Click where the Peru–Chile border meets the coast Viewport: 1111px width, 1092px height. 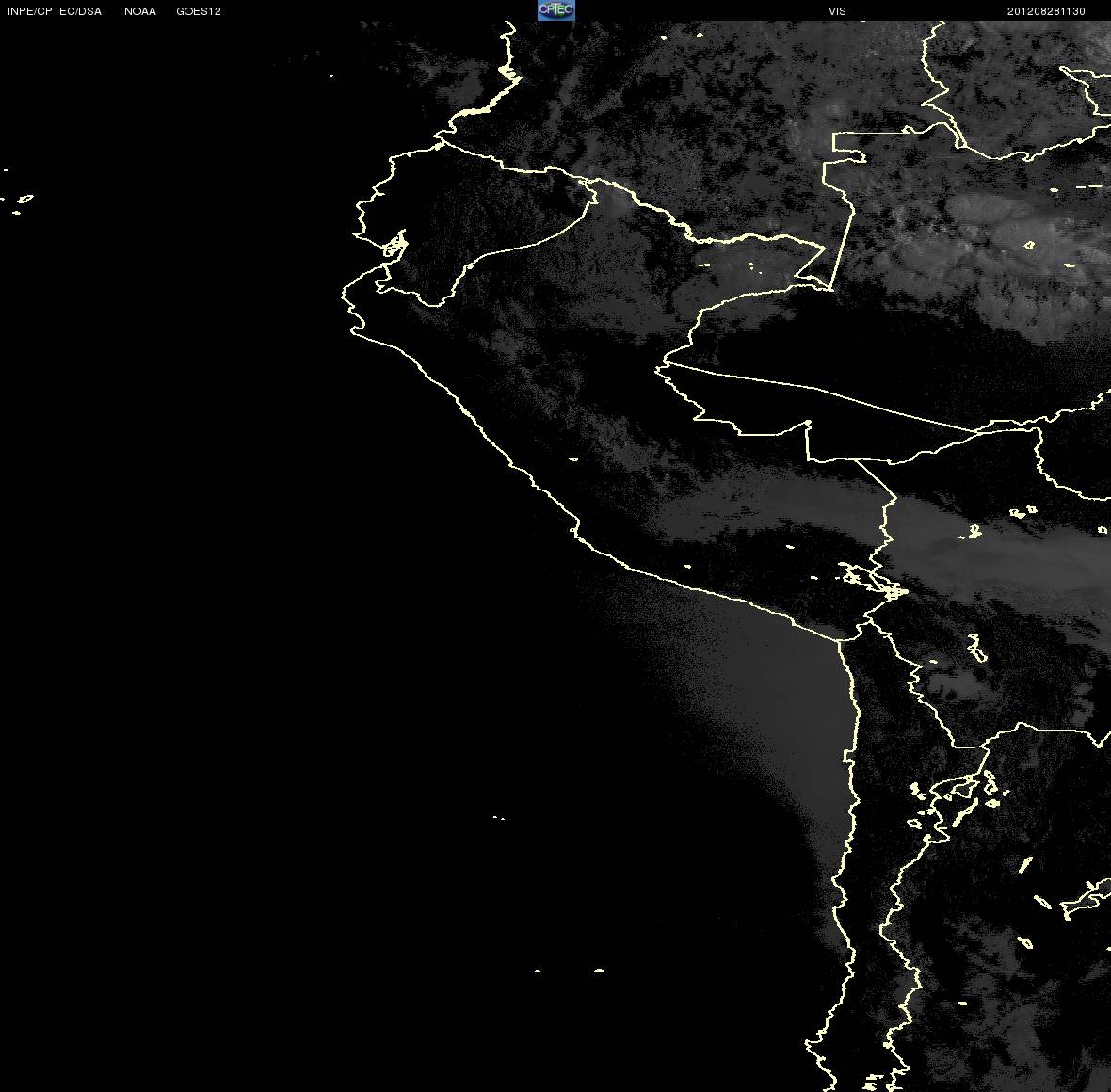coord(840,642)
